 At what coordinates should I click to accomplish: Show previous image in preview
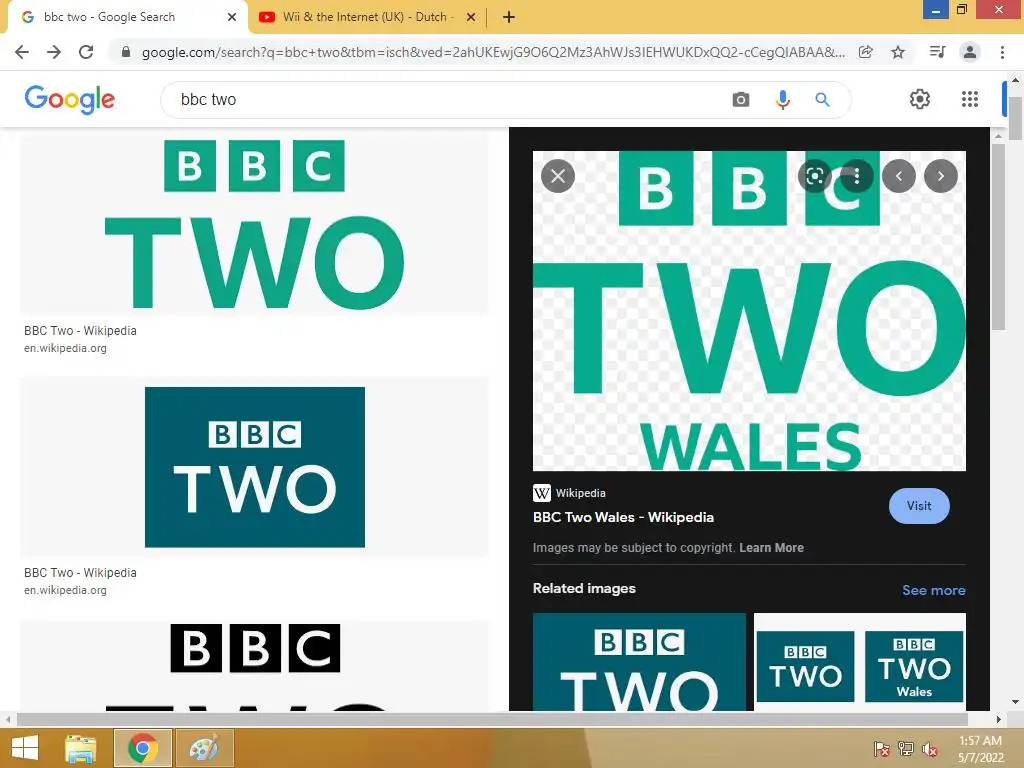pyautogui.click(x=899, y=176)
